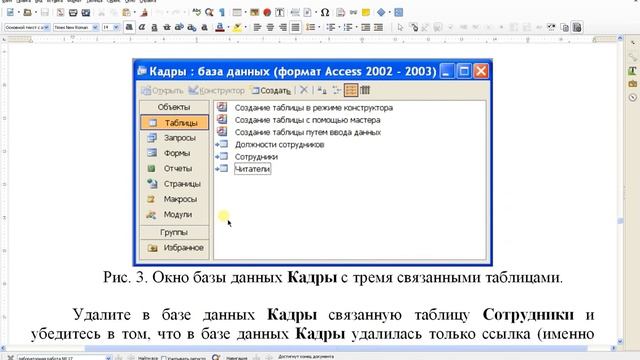Viewport: 640px width, 360px height.
Task: Open Find and Replace magnifier icon
Action: (x=209, y=13)
